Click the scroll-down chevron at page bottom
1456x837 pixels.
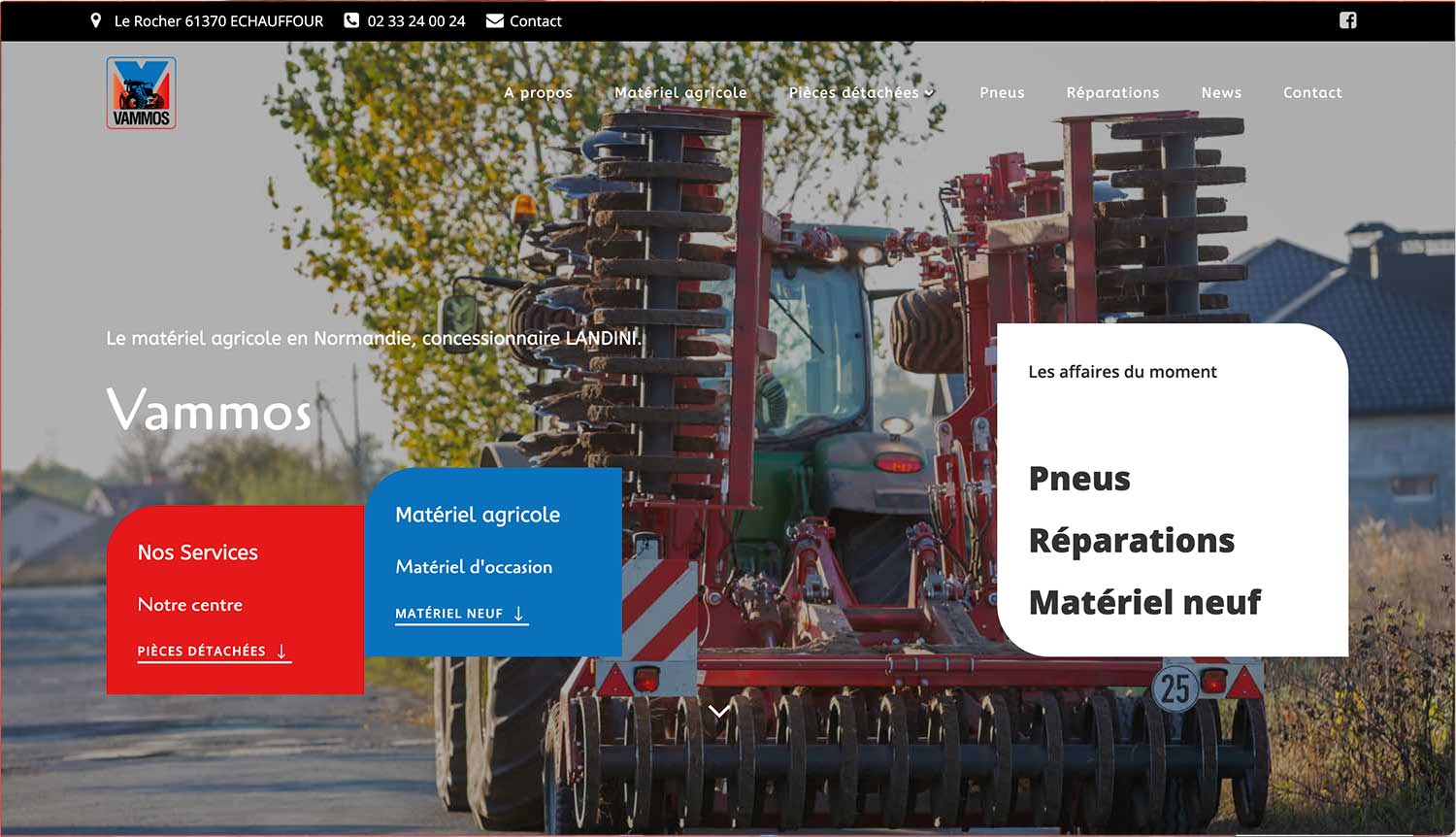[x=718, y=711]
